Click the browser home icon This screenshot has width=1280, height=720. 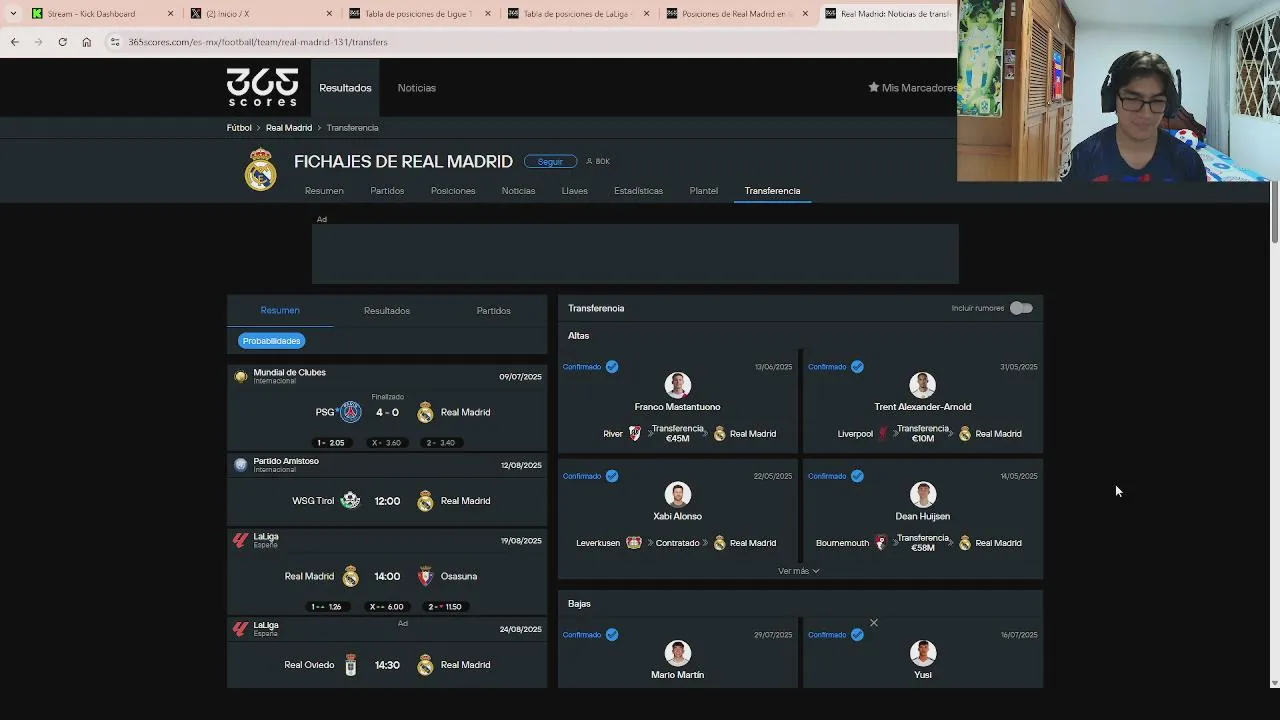tap(86, 42)
